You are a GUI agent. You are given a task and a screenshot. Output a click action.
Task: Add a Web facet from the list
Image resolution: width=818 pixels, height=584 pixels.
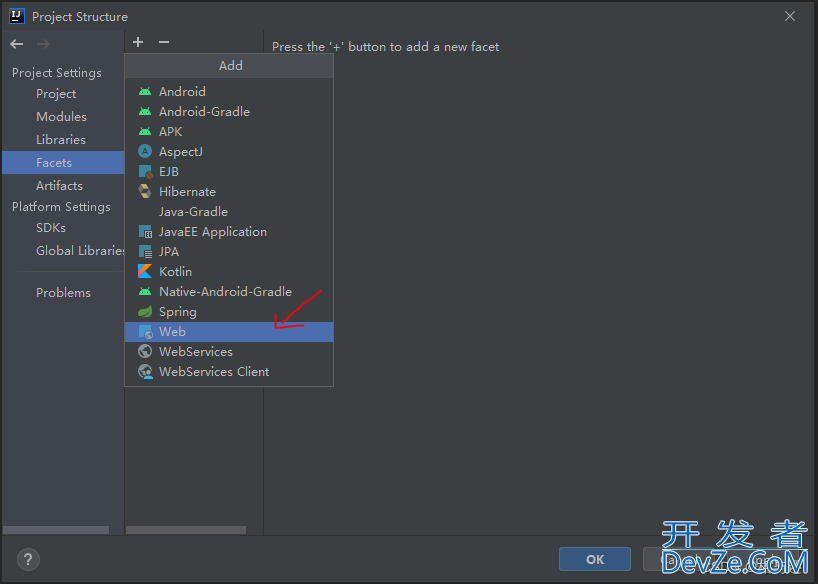(x=229, y=331)
